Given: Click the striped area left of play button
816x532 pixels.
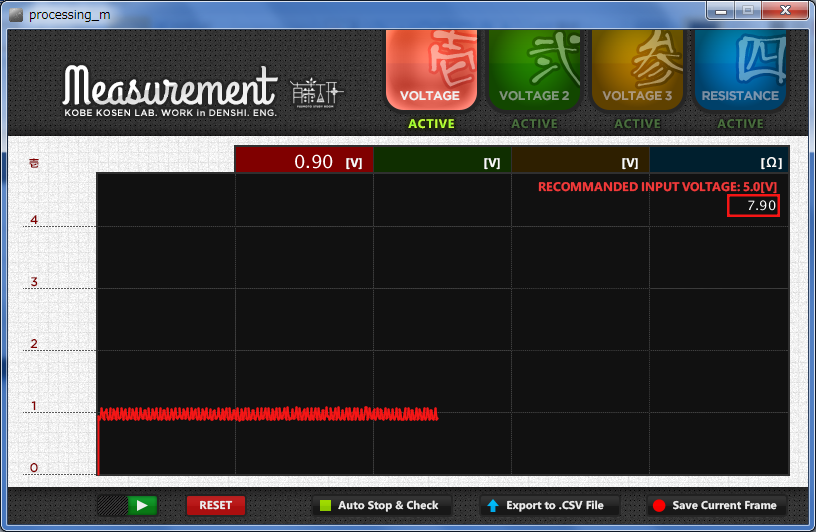Looking at the screenshot, I should coord(112,505).
